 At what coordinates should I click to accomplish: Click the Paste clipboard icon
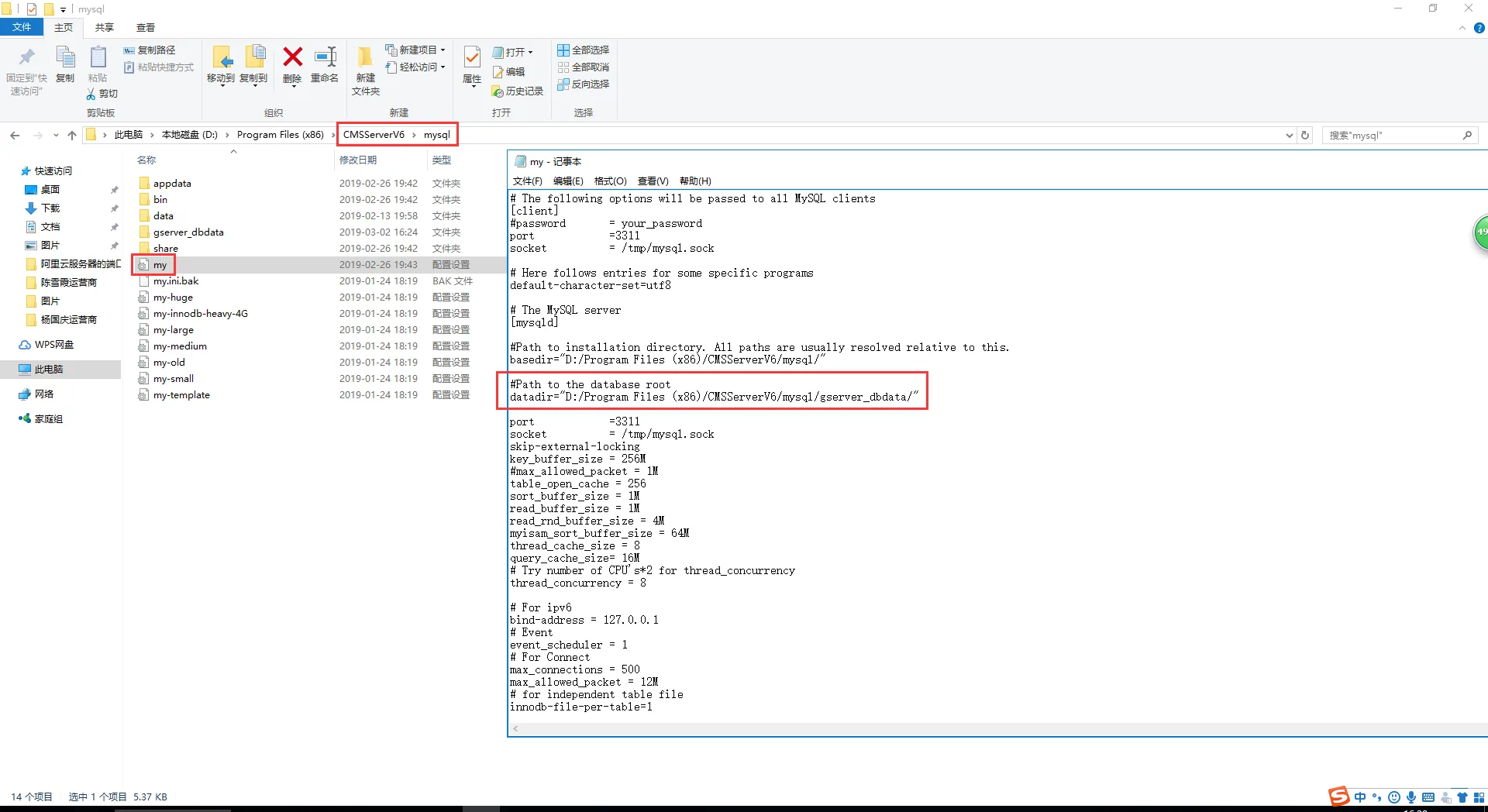[98, 57]
